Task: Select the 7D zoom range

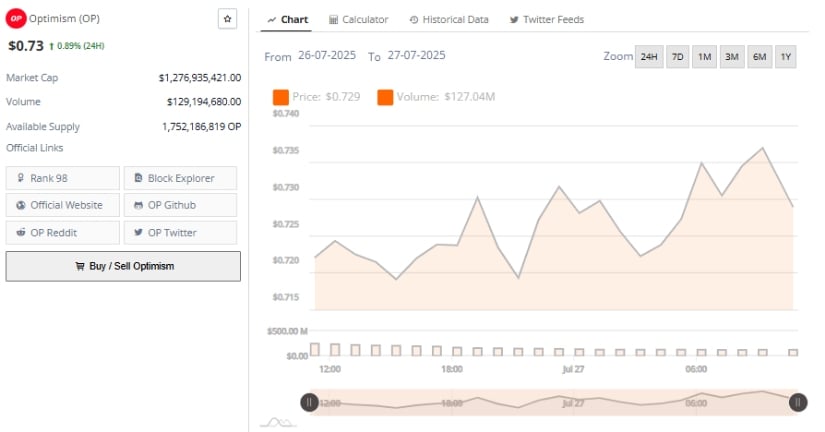Action: coord(678,57)
